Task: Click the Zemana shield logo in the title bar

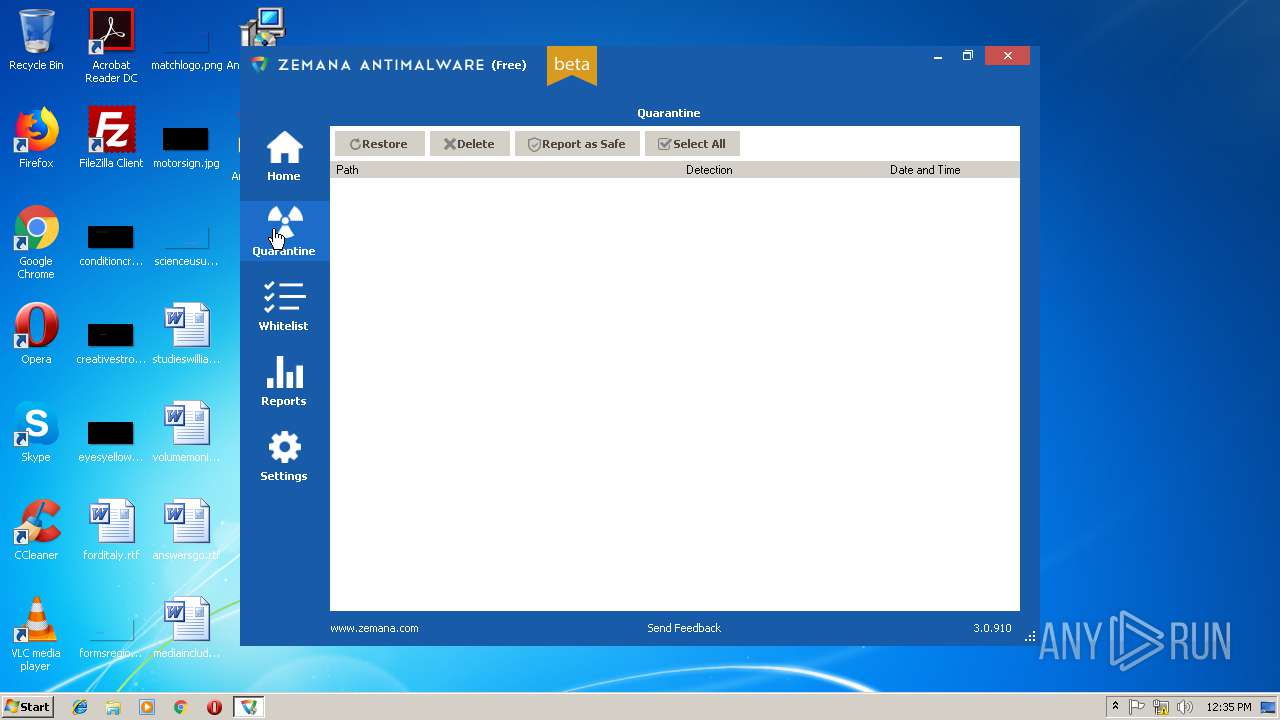Action: [x=260, y=65]
